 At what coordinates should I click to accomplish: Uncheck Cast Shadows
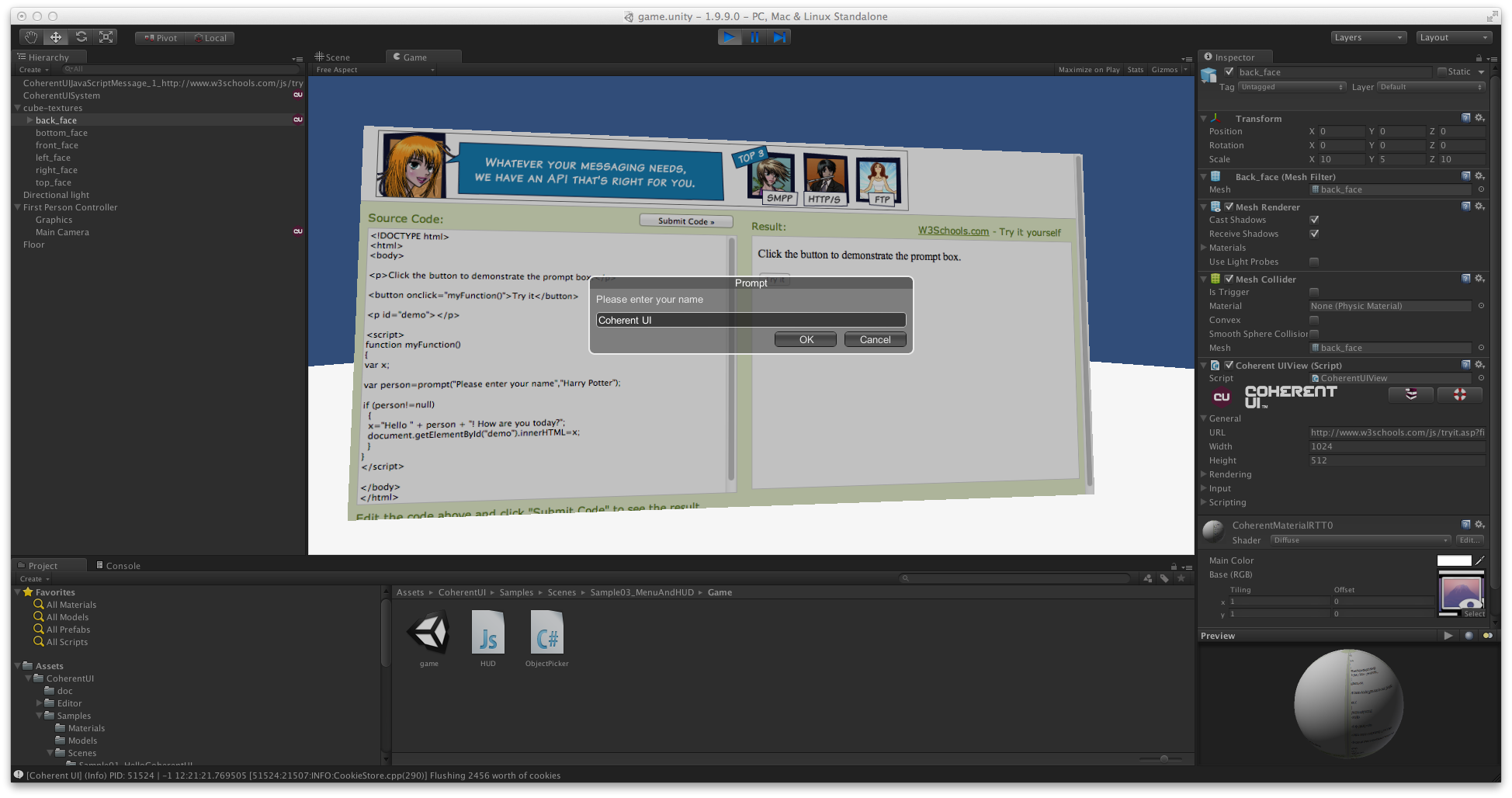click(1314, 220)
